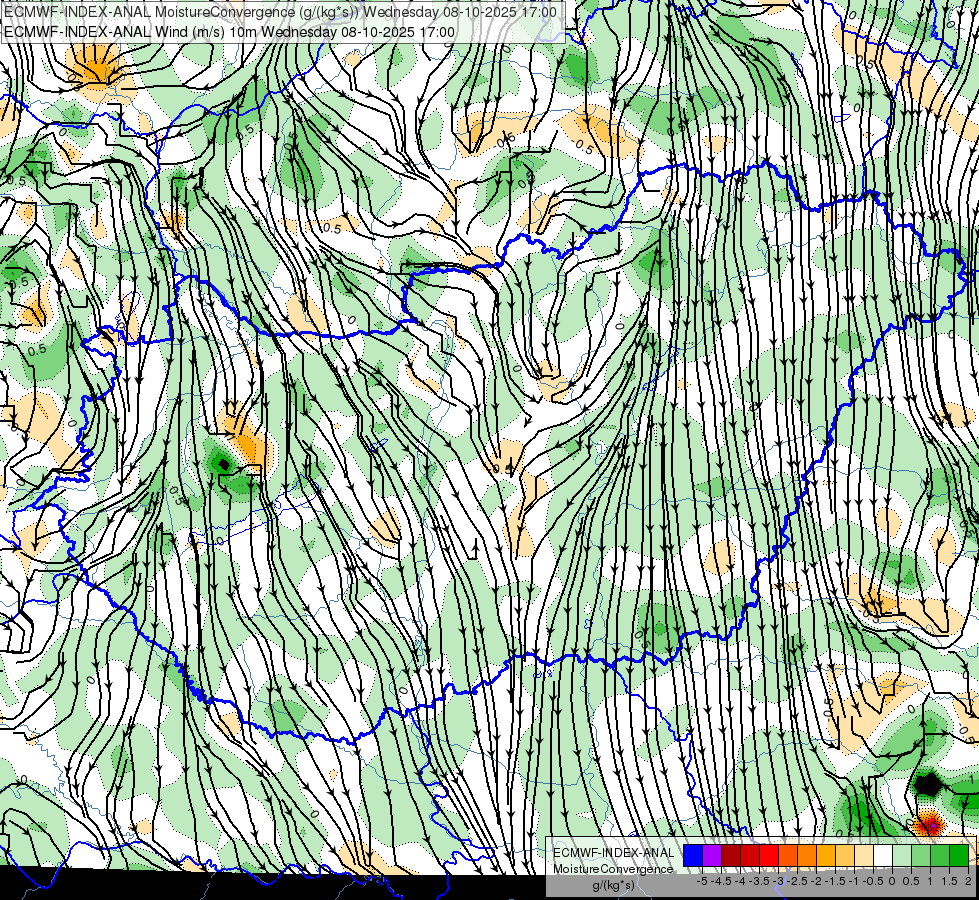The width and height of the screenshot is (979, 900).
Task: Click the red-orange divergence spot at bottom right
Action: tap(930, 824)
